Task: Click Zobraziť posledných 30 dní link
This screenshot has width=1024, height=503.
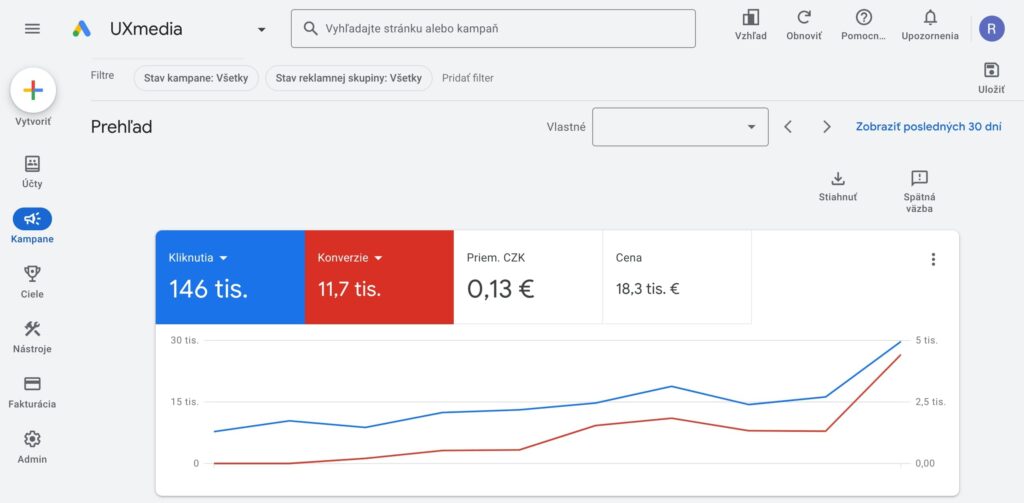Action: (x=928, y=127)
